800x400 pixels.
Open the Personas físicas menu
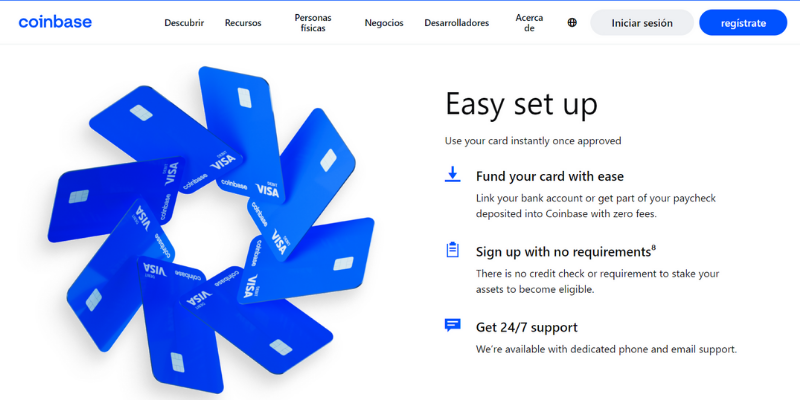pos(313,23)
